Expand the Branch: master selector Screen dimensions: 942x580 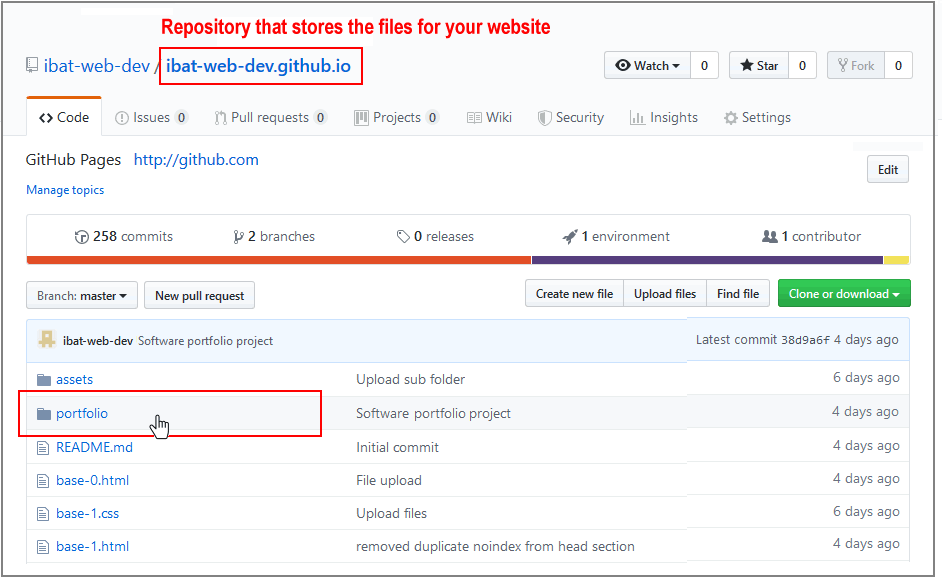point(82,296)
